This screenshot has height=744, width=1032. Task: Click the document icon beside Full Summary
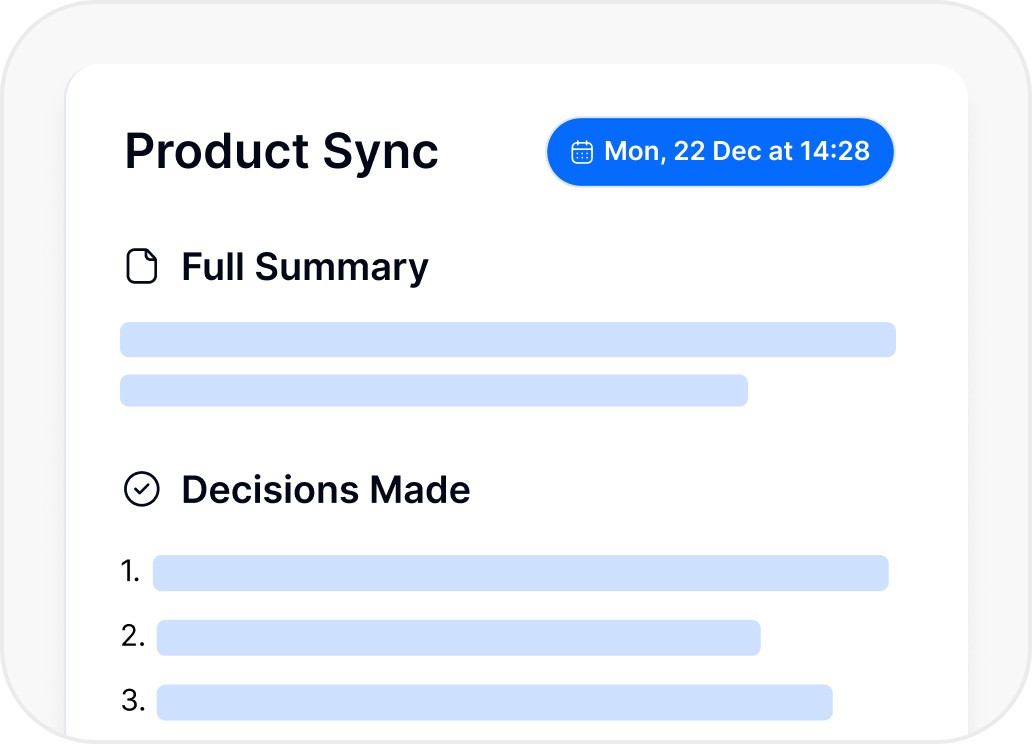[142, 267]
